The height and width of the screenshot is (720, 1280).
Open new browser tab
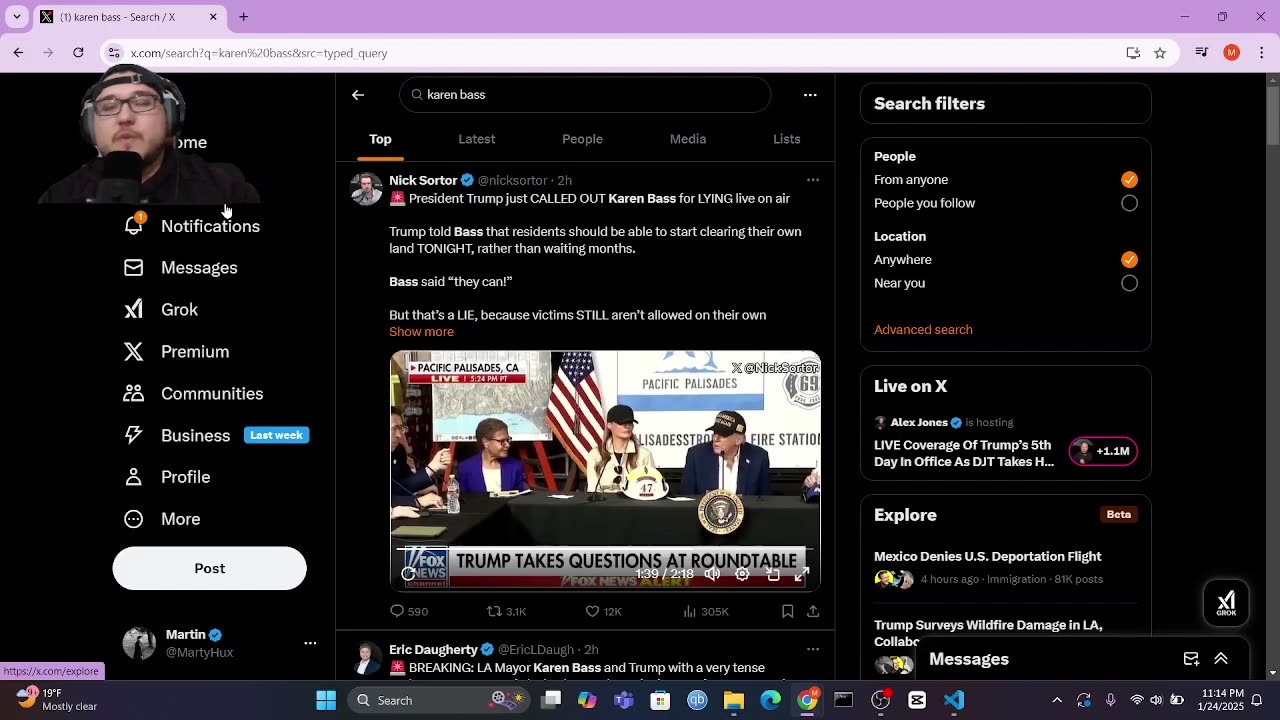[243, 17]
